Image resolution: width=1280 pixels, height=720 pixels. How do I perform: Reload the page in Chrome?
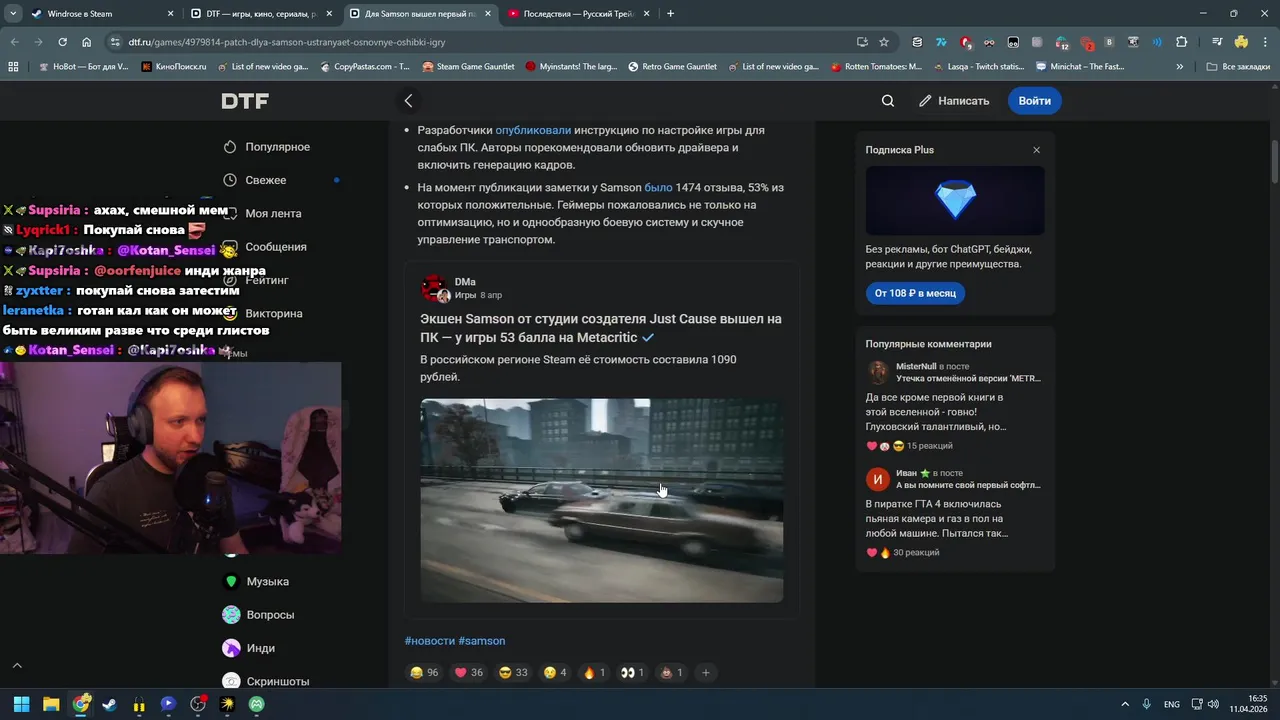[62, 42]
